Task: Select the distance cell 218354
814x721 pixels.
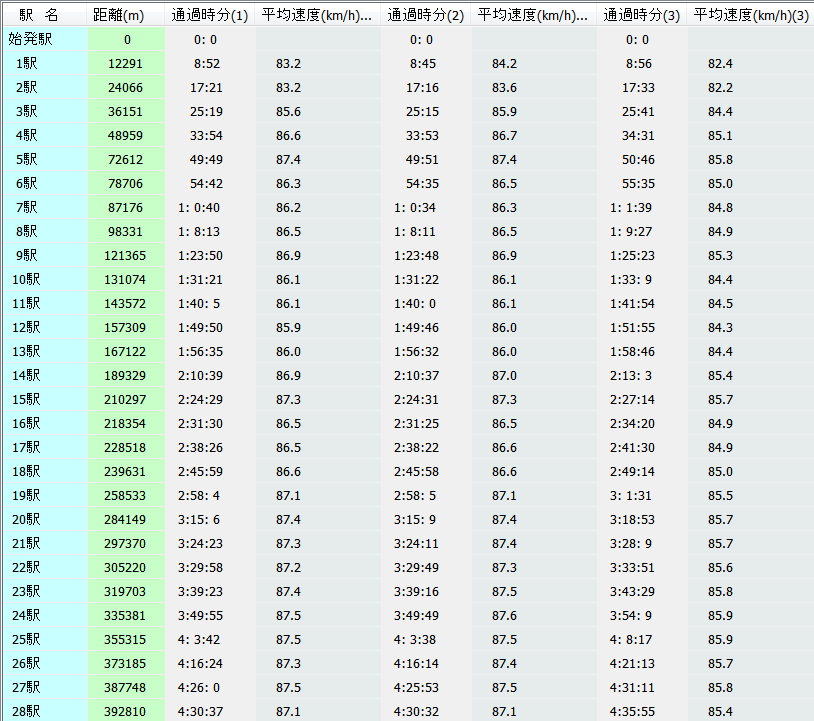Action: [x=125, y=424]
